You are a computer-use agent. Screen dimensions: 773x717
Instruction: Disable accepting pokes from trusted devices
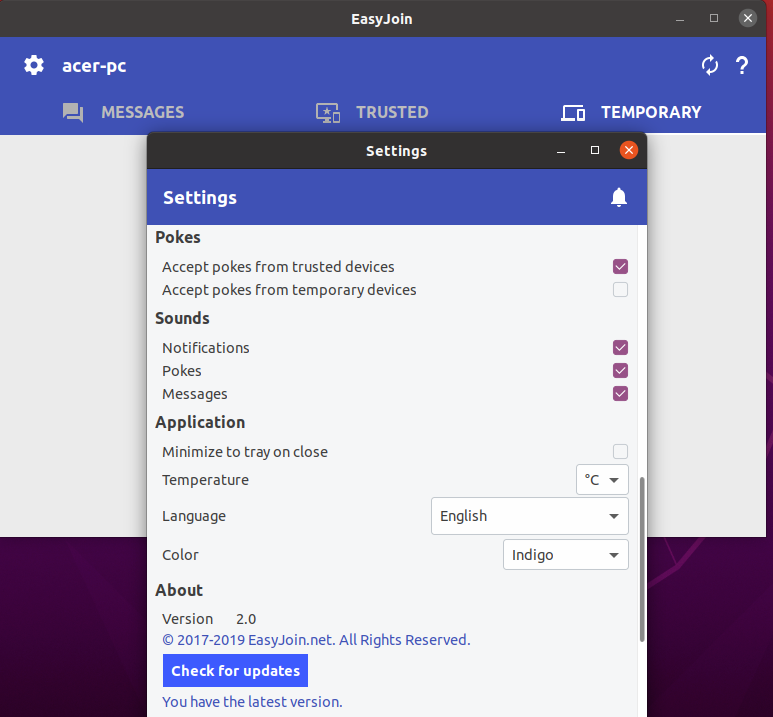[x=620, y=267]
